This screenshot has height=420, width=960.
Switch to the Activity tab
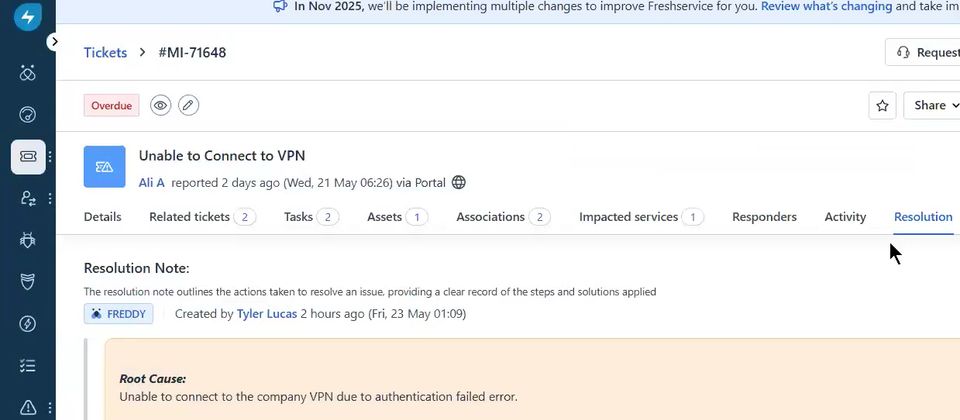[x=845, y=217]
